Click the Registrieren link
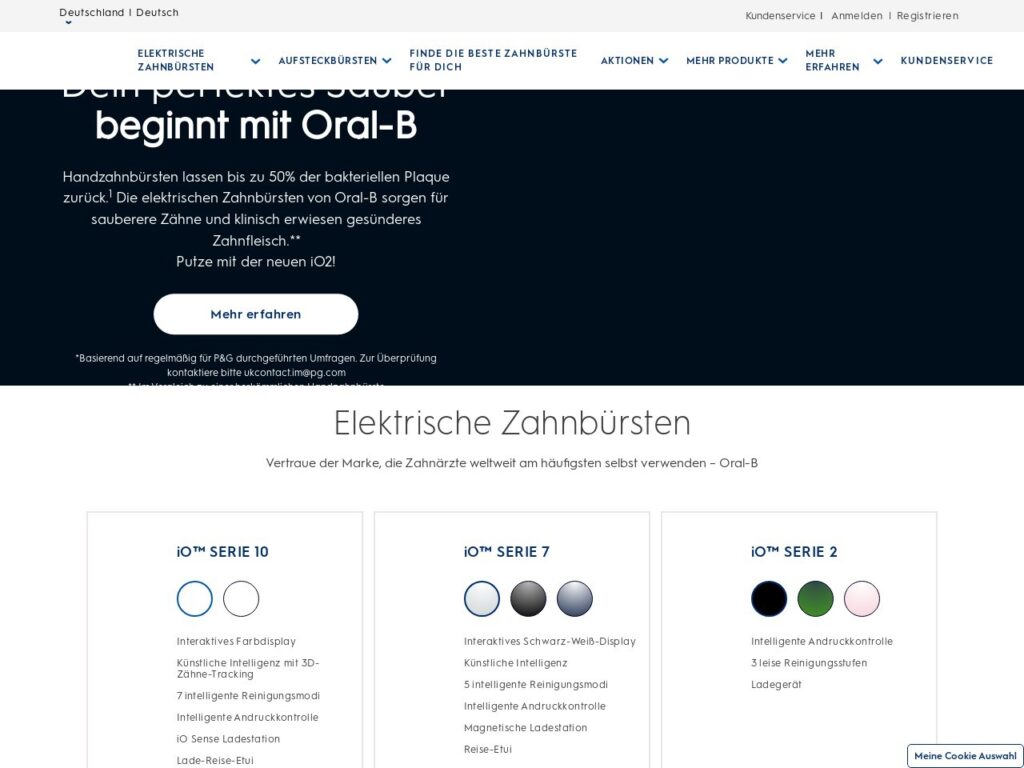1024x768 pixels. point(927,16)
